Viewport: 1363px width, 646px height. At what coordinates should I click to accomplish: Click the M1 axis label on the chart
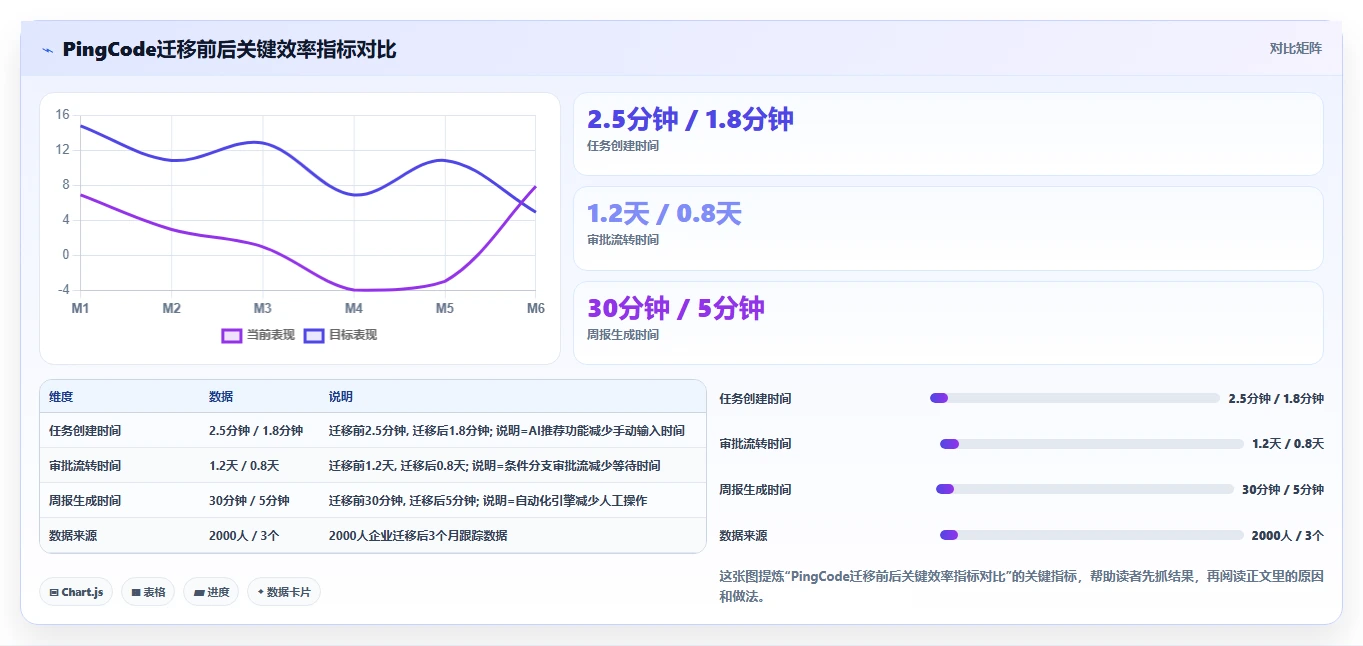tap(80, 308)
